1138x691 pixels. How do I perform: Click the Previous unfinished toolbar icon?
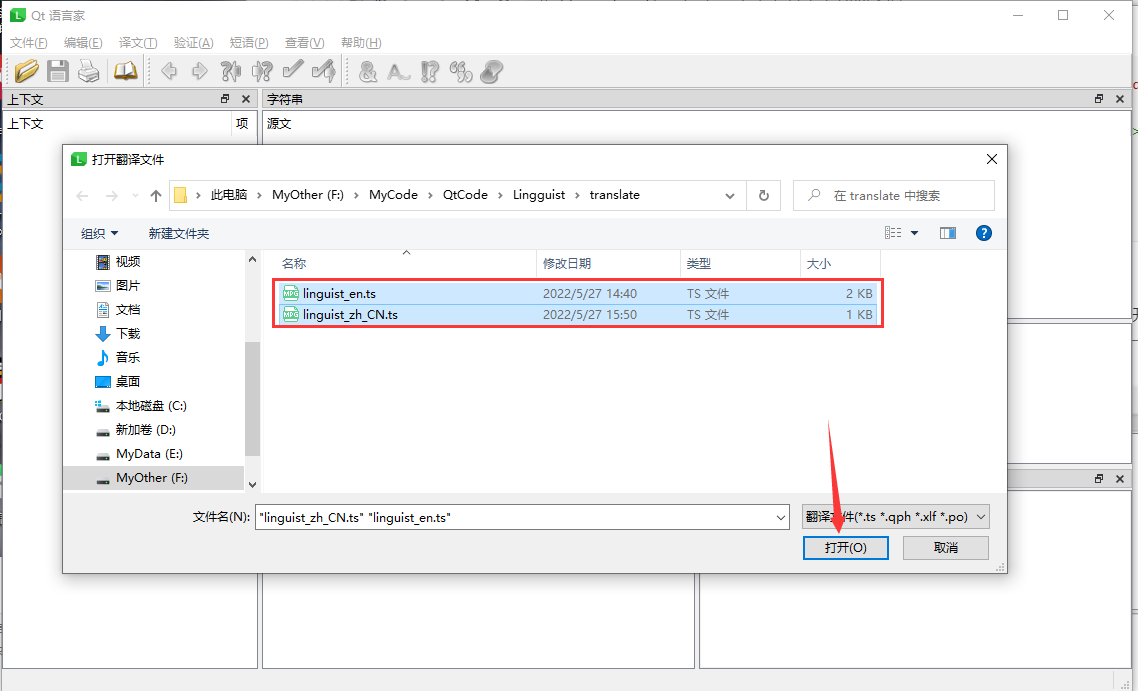click(231, 70)
